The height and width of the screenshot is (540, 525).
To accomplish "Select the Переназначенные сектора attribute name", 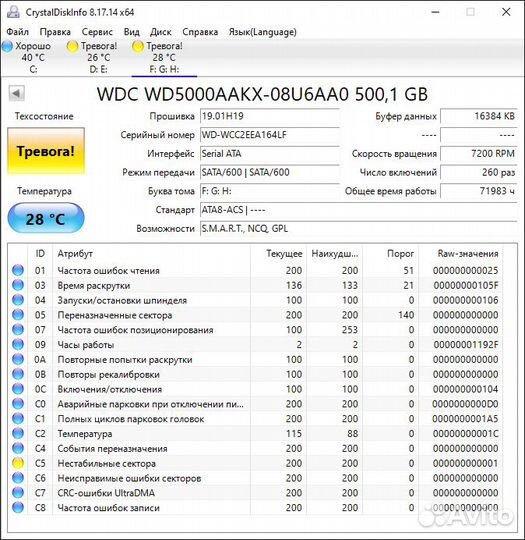I will point(115,315).
